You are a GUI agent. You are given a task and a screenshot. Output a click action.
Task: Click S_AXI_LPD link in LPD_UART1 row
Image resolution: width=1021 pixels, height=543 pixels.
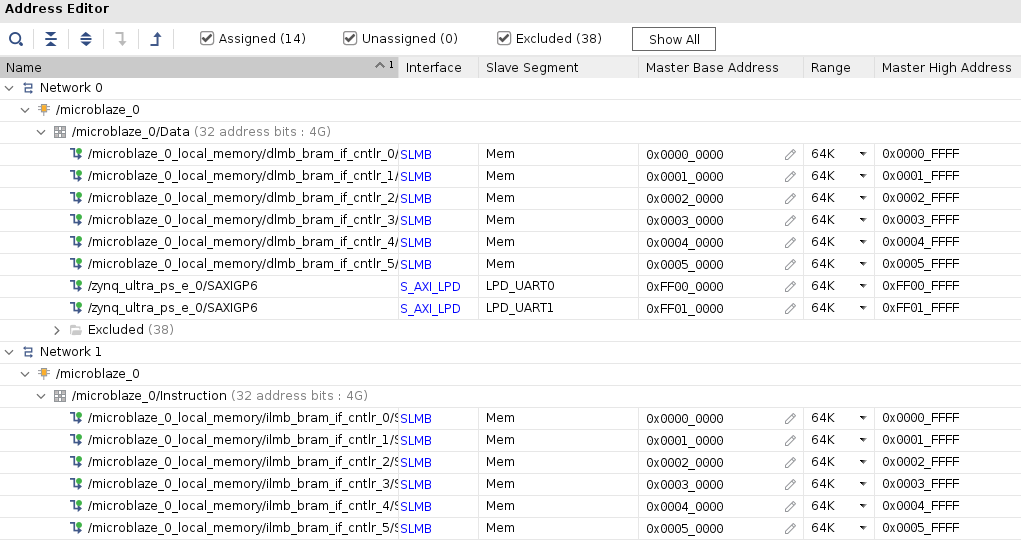430,309
